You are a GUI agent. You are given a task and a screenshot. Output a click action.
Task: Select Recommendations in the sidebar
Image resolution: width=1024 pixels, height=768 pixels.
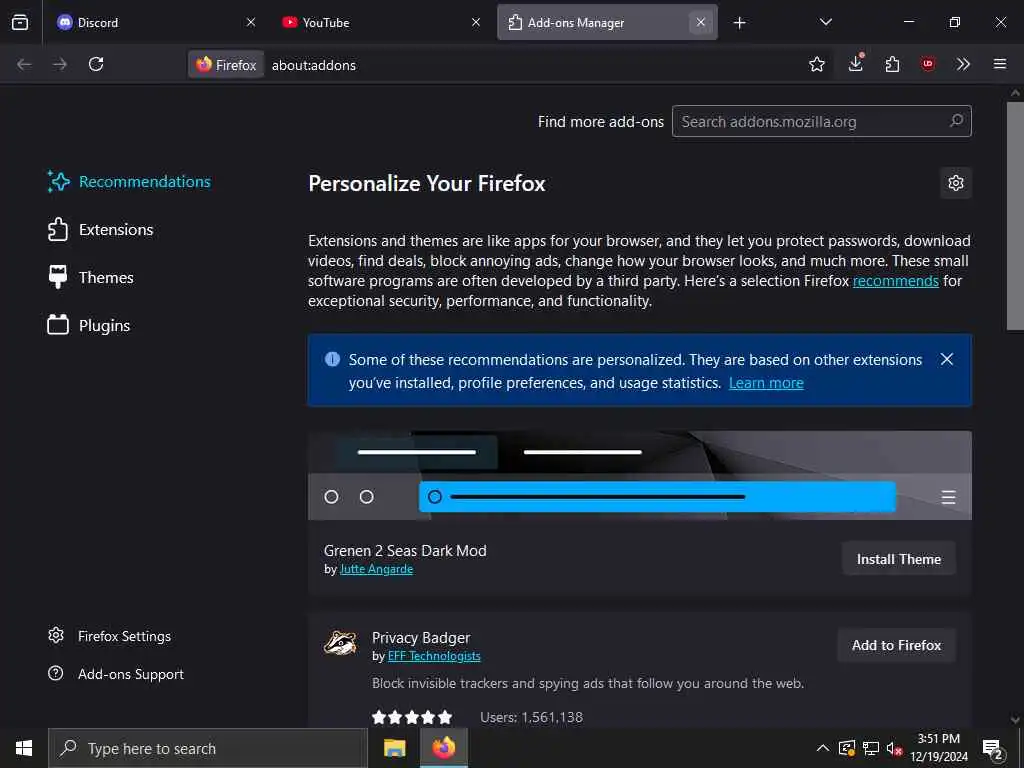tap(129, 182)
